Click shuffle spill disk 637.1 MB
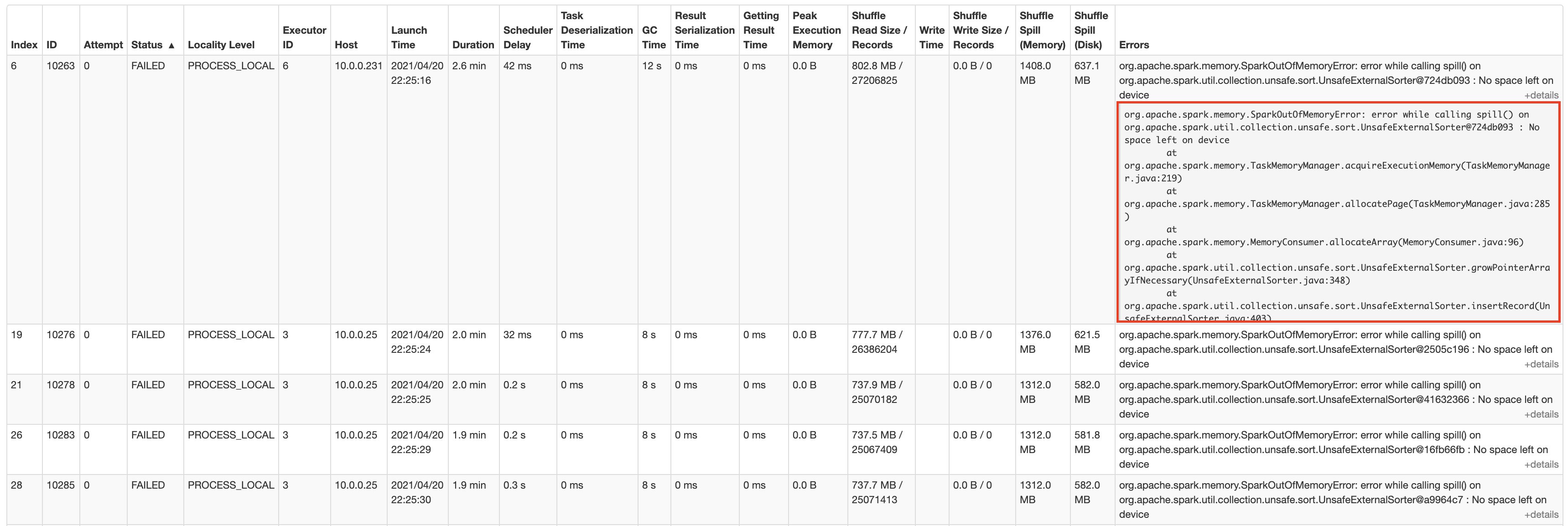 (1087, 73)
